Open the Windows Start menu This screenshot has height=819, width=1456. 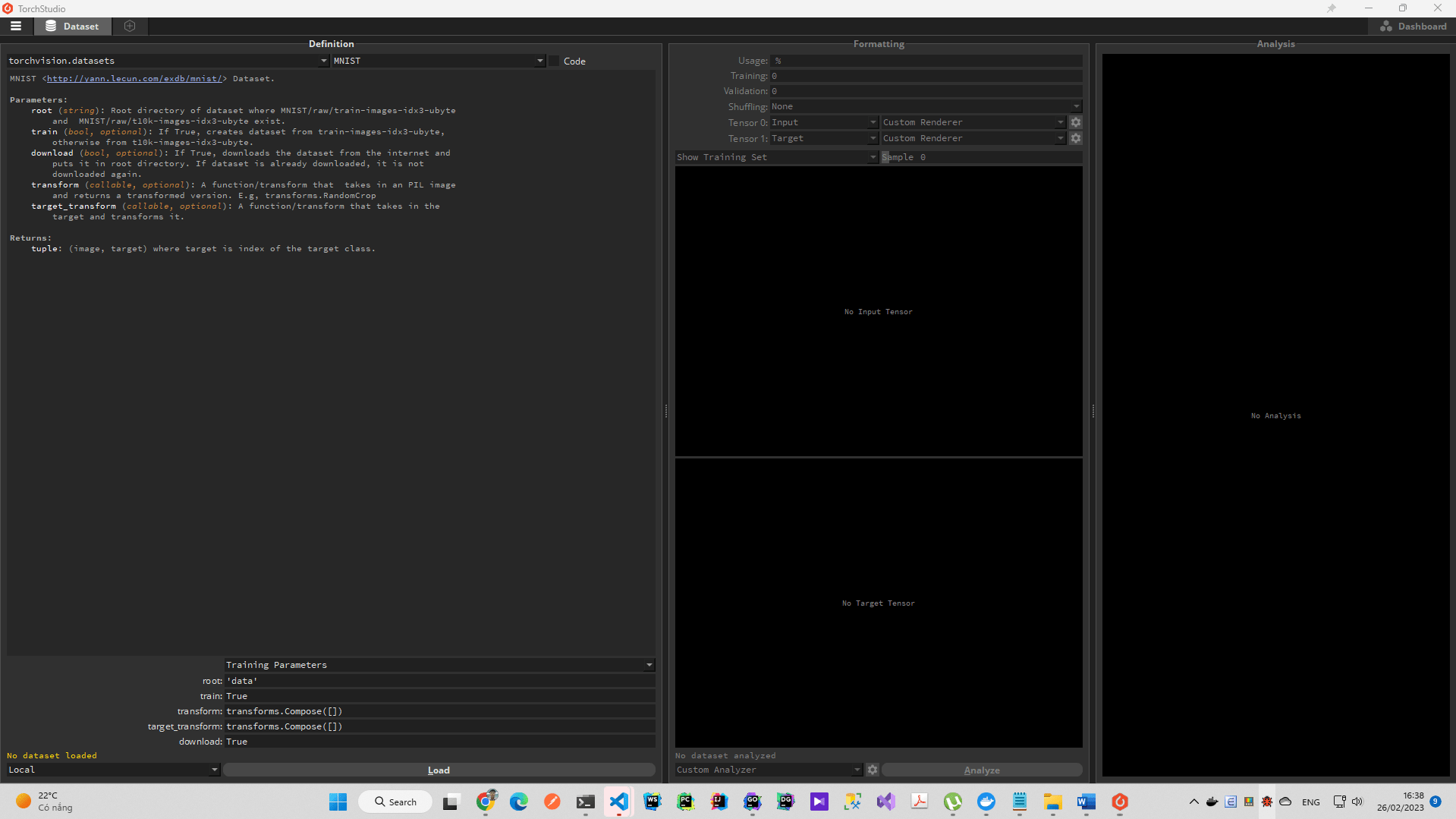338,802
